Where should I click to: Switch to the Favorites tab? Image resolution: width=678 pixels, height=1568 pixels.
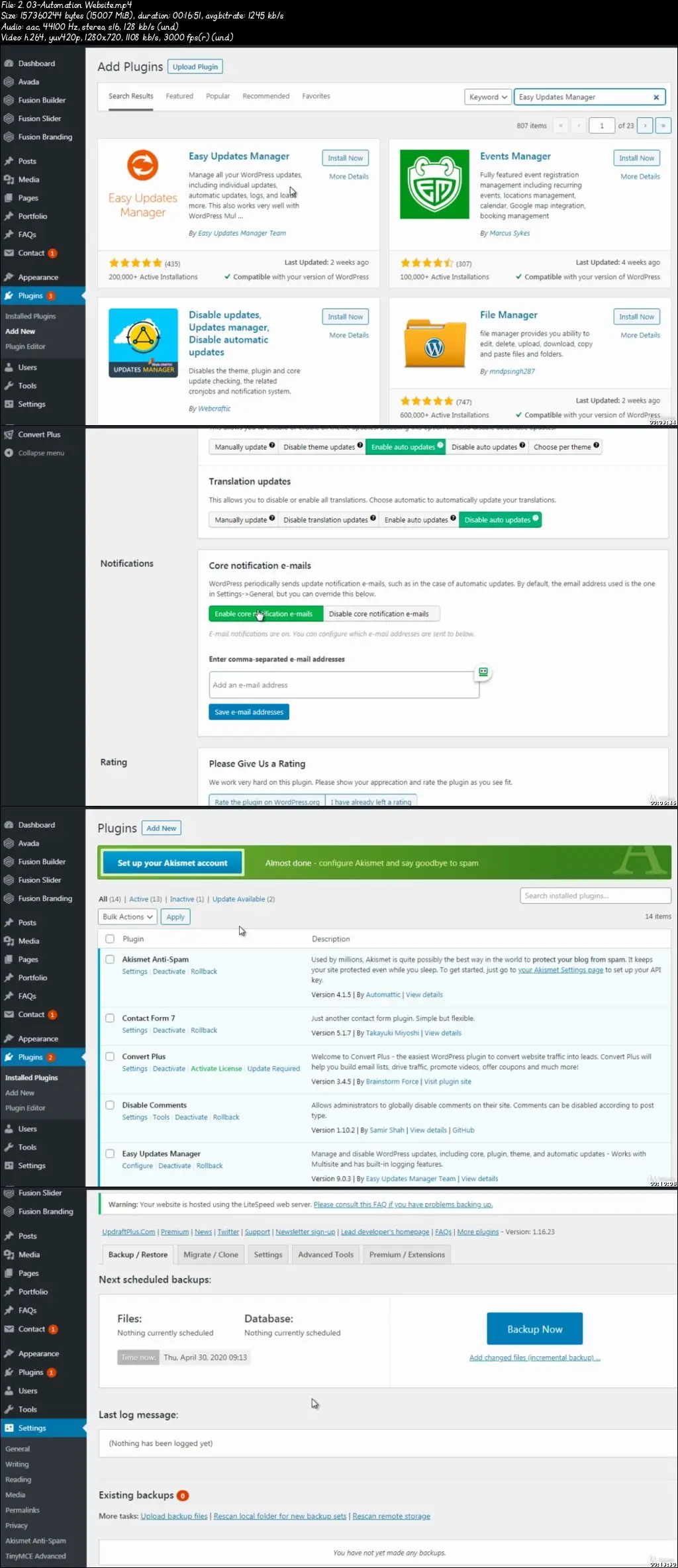[316, 96]
